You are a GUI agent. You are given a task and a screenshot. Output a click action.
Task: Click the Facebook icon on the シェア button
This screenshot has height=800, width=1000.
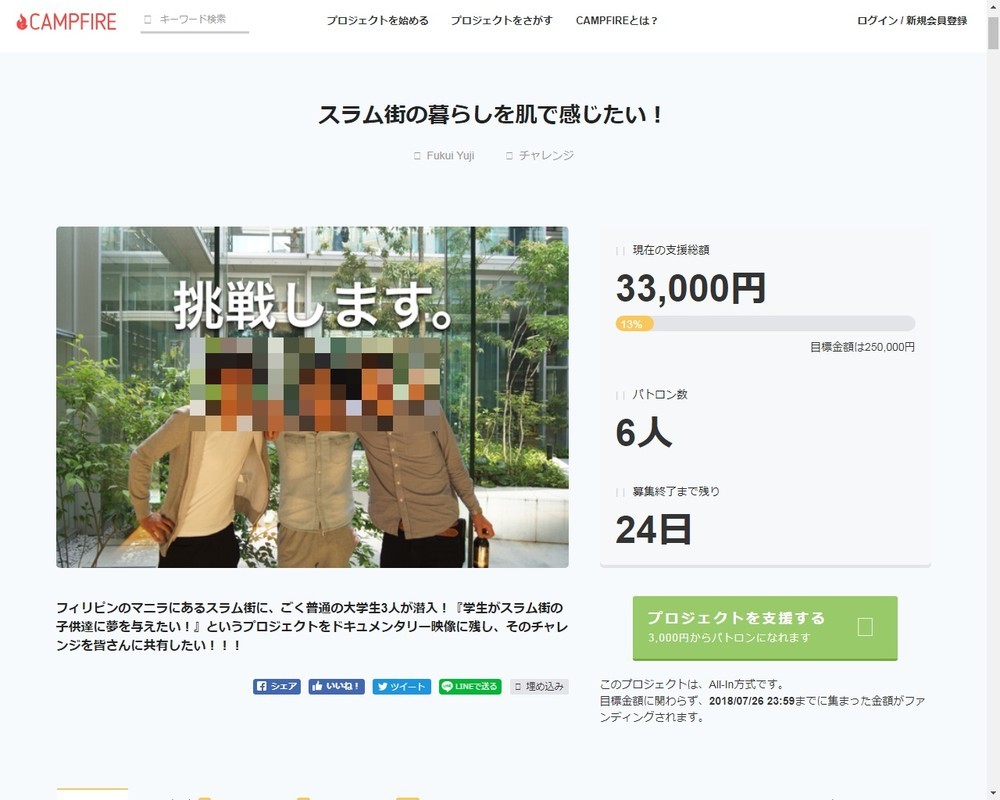tap(262, 687)
